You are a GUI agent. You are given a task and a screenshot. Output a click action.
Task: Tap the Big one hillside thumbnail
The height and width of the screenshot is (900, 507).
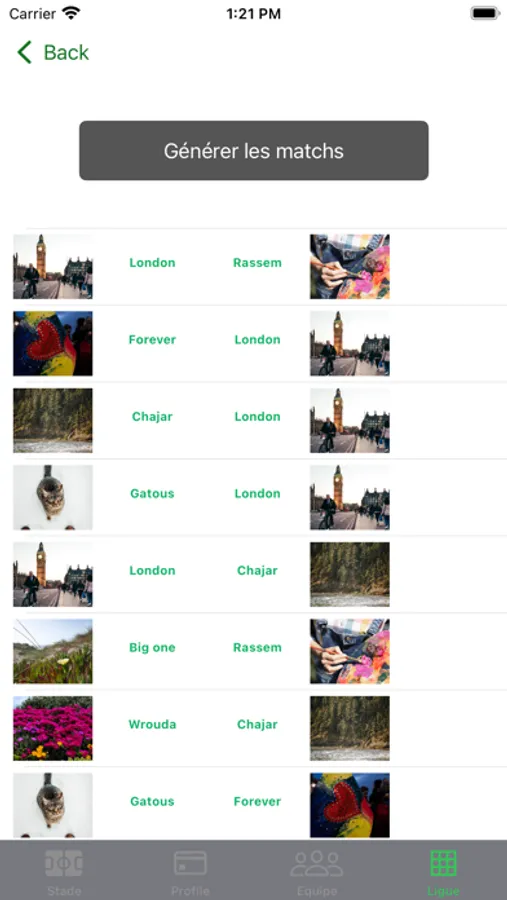(53, 651)
